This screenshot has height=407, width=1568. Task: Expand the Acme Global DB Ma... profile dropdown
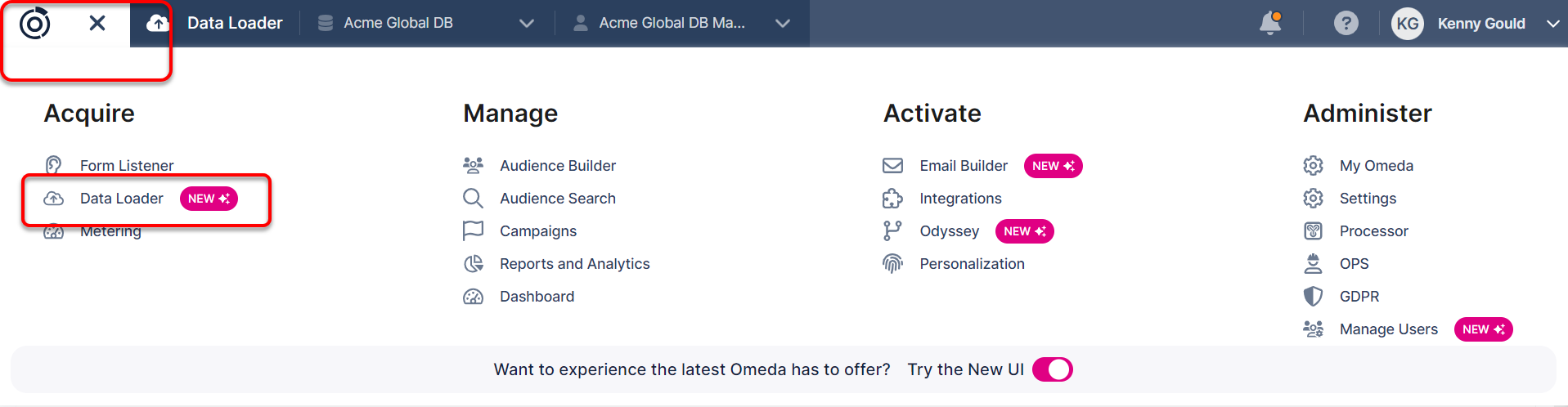[783, 24]
